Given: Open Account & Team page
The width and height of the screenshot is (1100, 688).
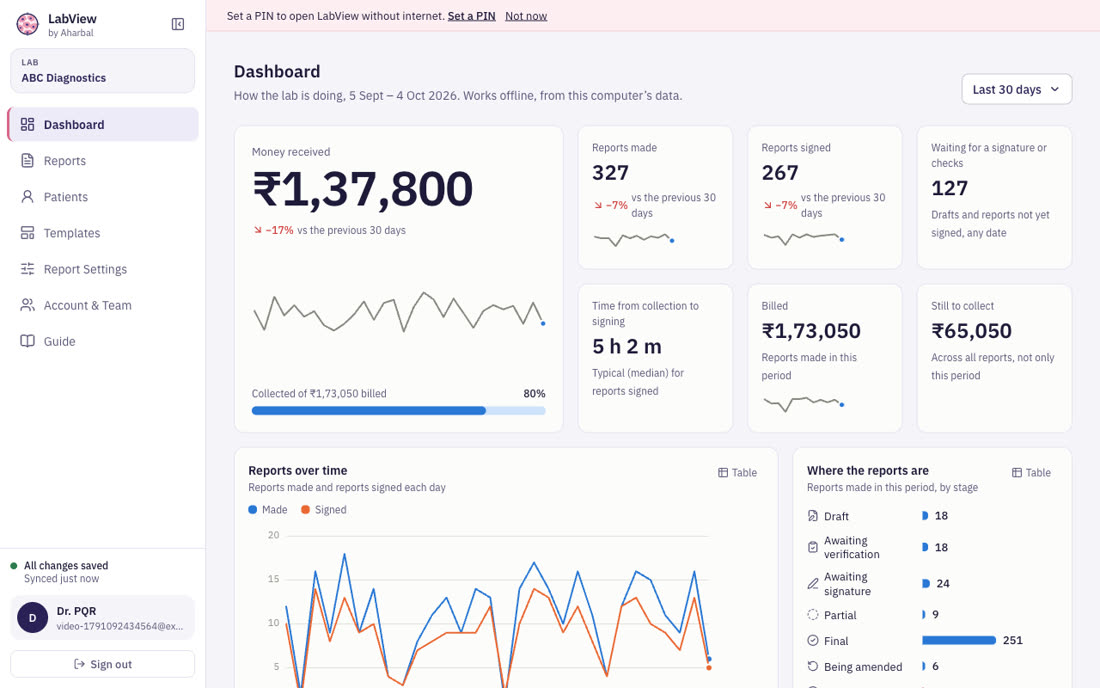Looking at the screenshot, I should [x=103, y=305].
